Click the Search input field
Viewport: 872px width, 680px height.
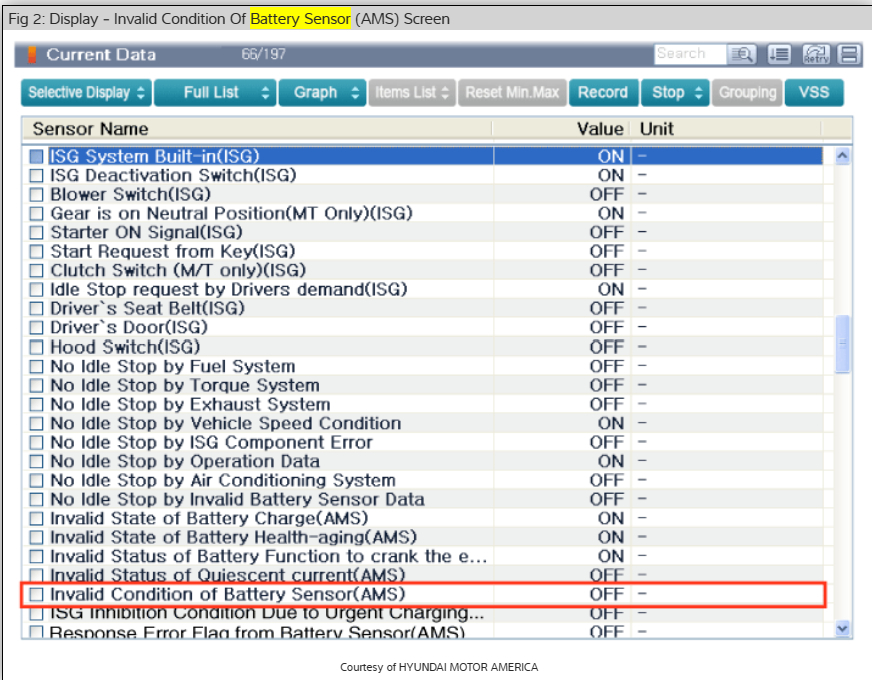(x=690, y=54)
